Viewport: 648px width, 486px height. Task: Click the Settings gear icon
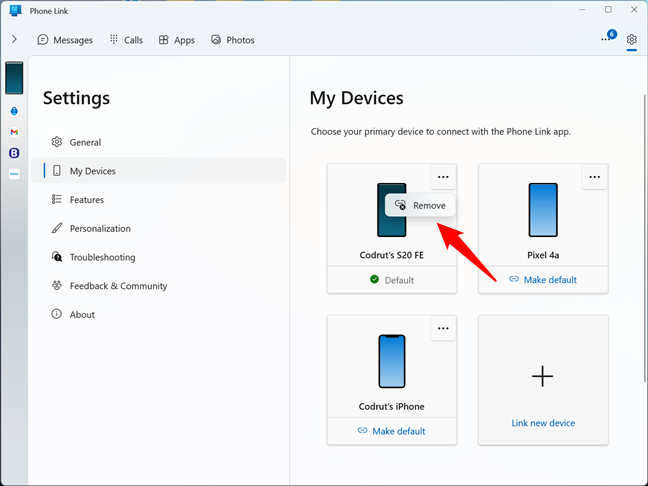pyautogui.click(x=631, y=40)
